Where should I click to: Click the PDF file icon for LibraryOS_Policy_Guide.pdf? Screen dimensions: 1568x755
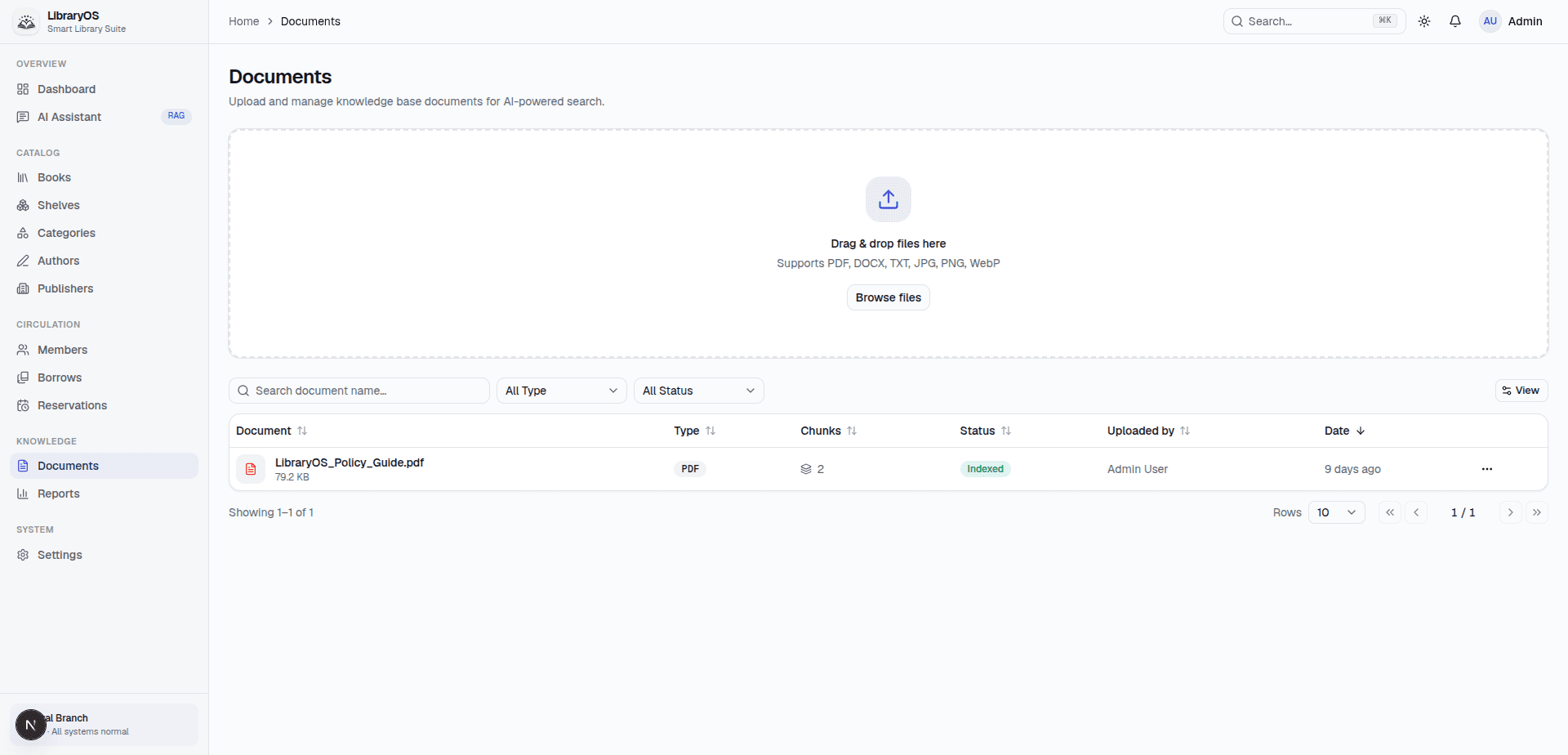pos(251,469)
